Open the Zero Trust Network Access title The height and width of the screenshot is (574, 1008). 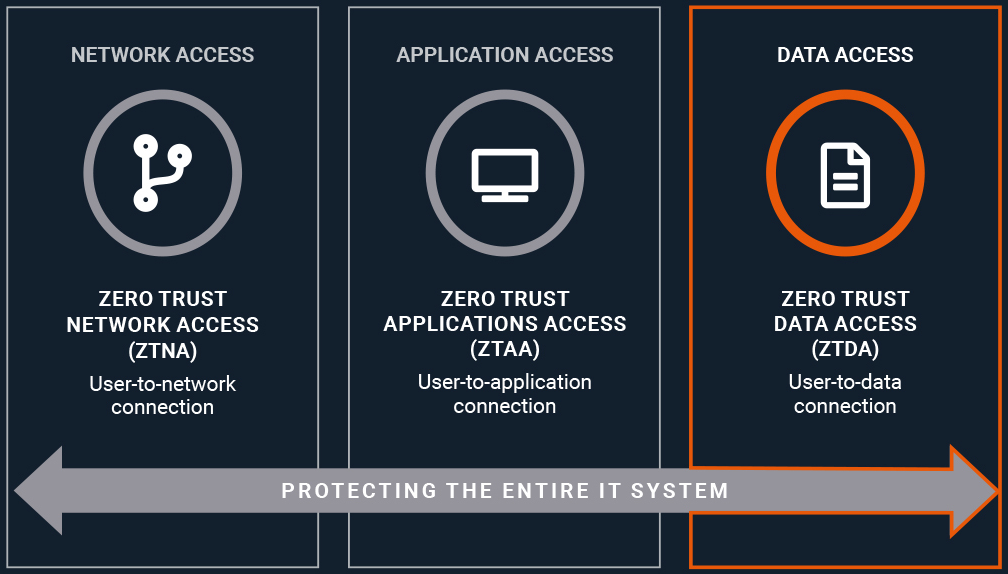pos(162,312)
